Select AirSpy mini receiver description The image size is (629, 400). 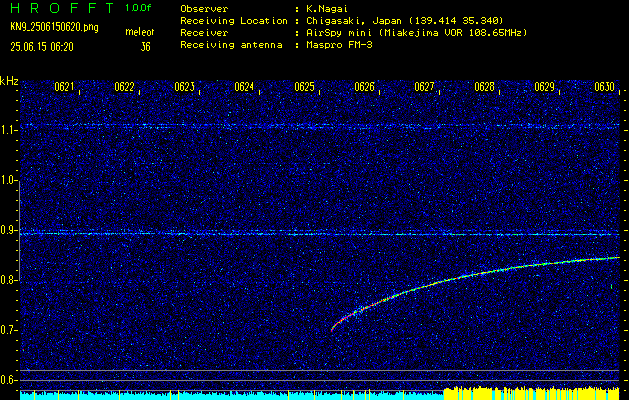click(416, 33)
